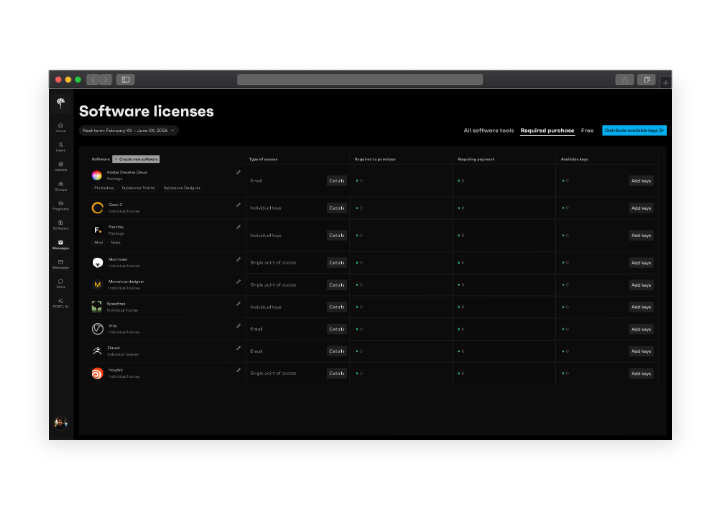Click Add keys for Houdini row
This screenshot has width=720, height=520.
click(x=641, y=373)
